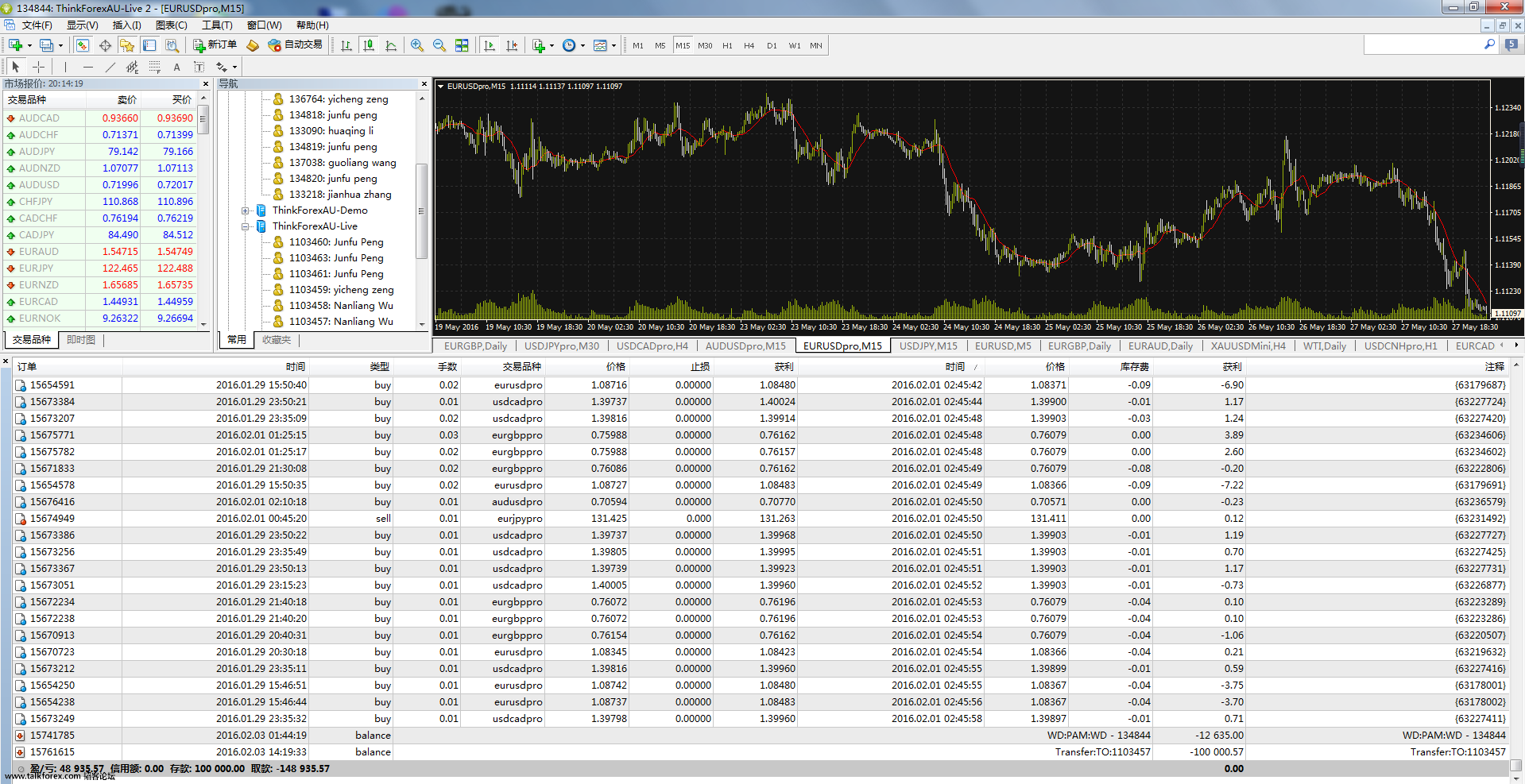This screenshot has width=1525, height=784.
Task: Select the trendline drawing tool
Action: click(110, 67)
